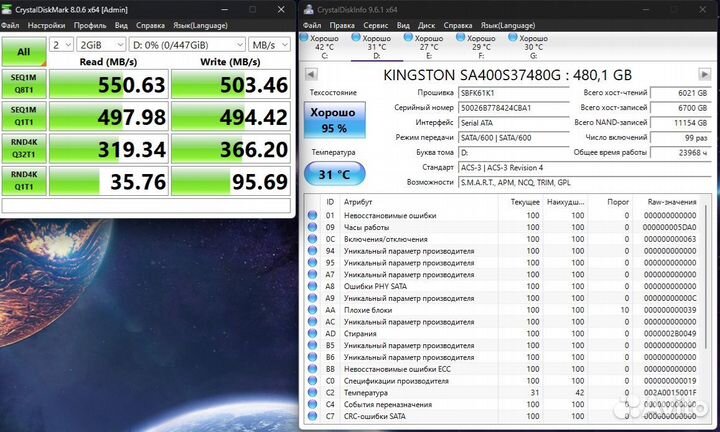Screen dimensions: 720x432
Task: Select the Плохие блоки attribute row
Action: pos(504,310)
